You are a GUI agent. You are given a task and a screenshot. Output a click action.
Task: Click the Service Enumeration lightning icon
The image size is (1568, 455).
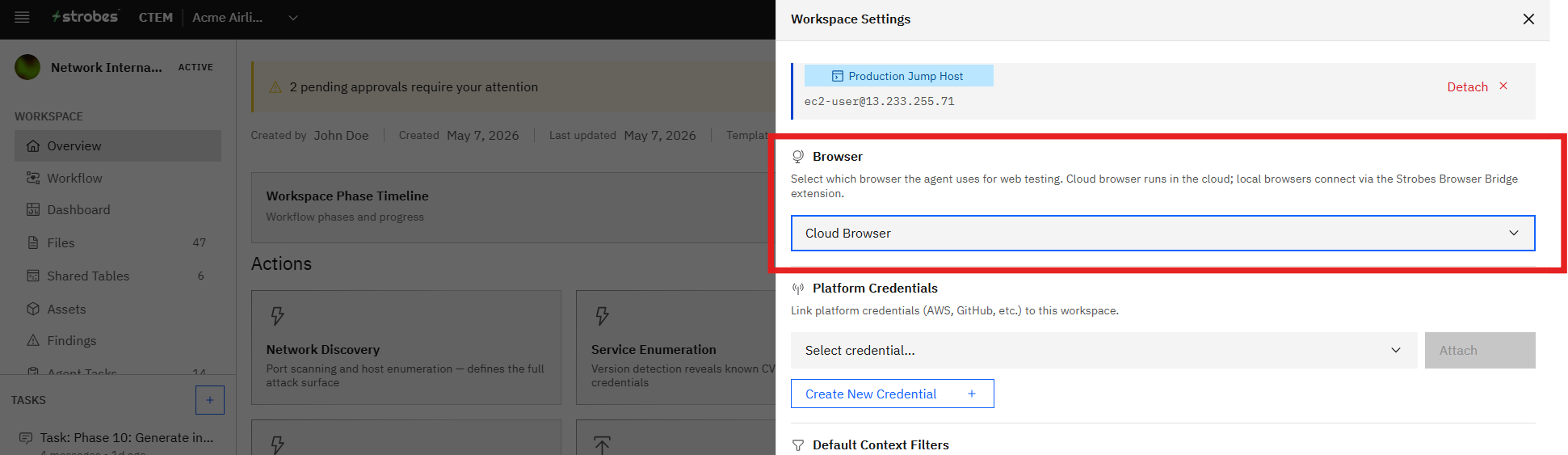[602, 315]
